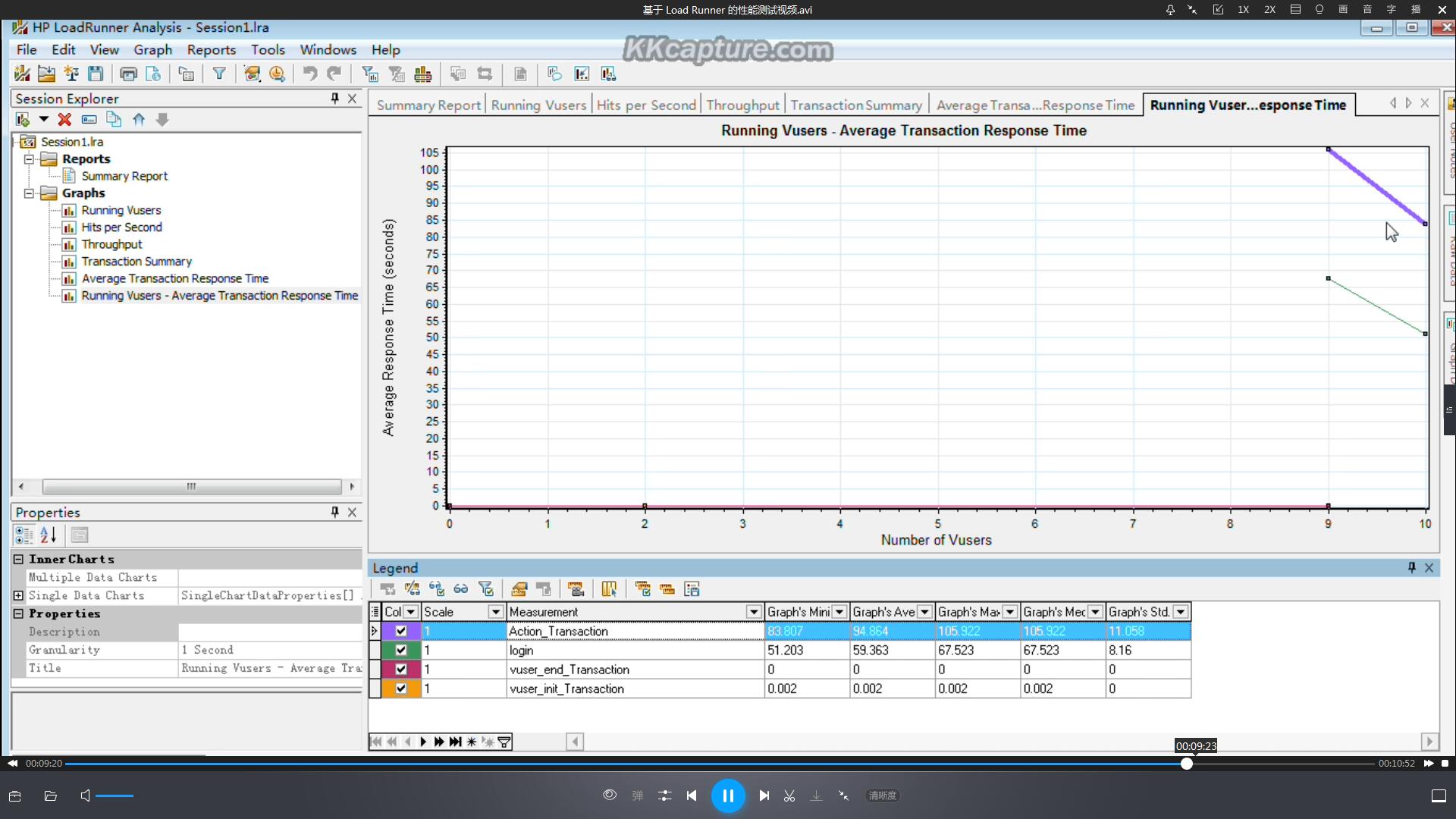This screenshot has height=819, width=1456.
Task: Open the Tools menu
Action: 268,49
